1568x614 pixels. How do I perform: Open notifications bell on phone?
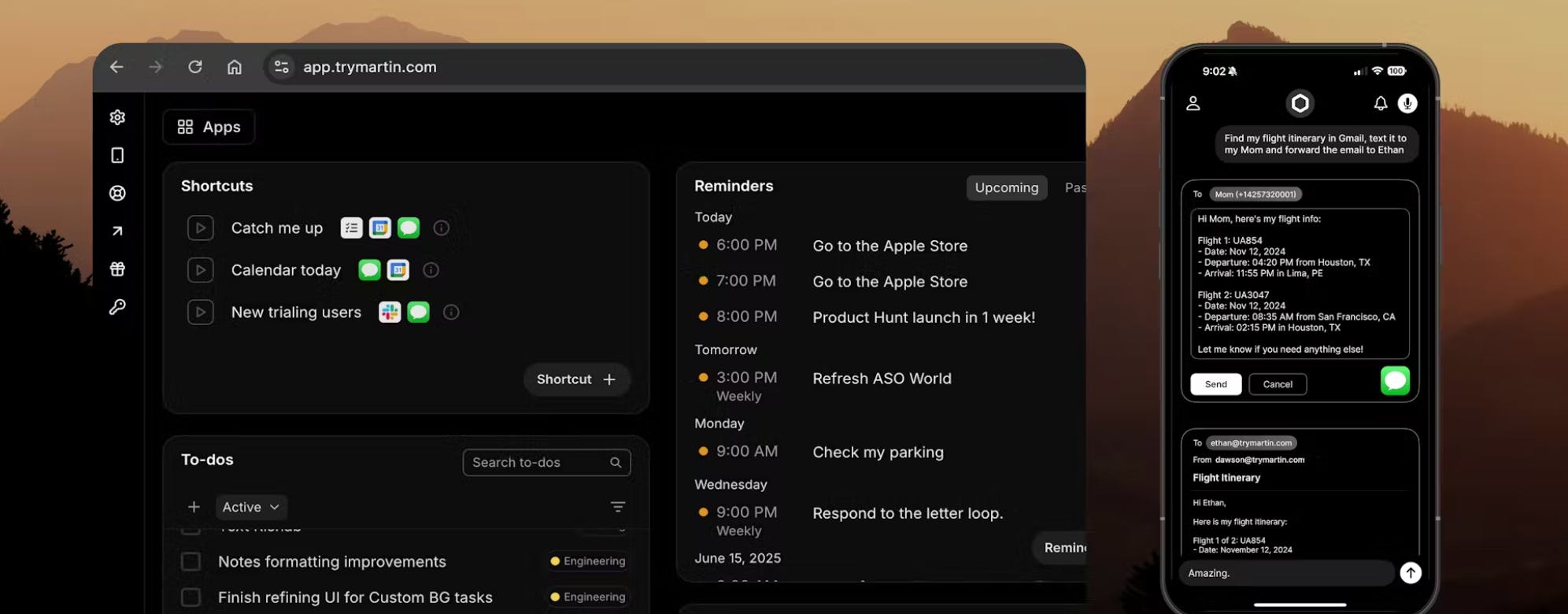(1381, 103)
